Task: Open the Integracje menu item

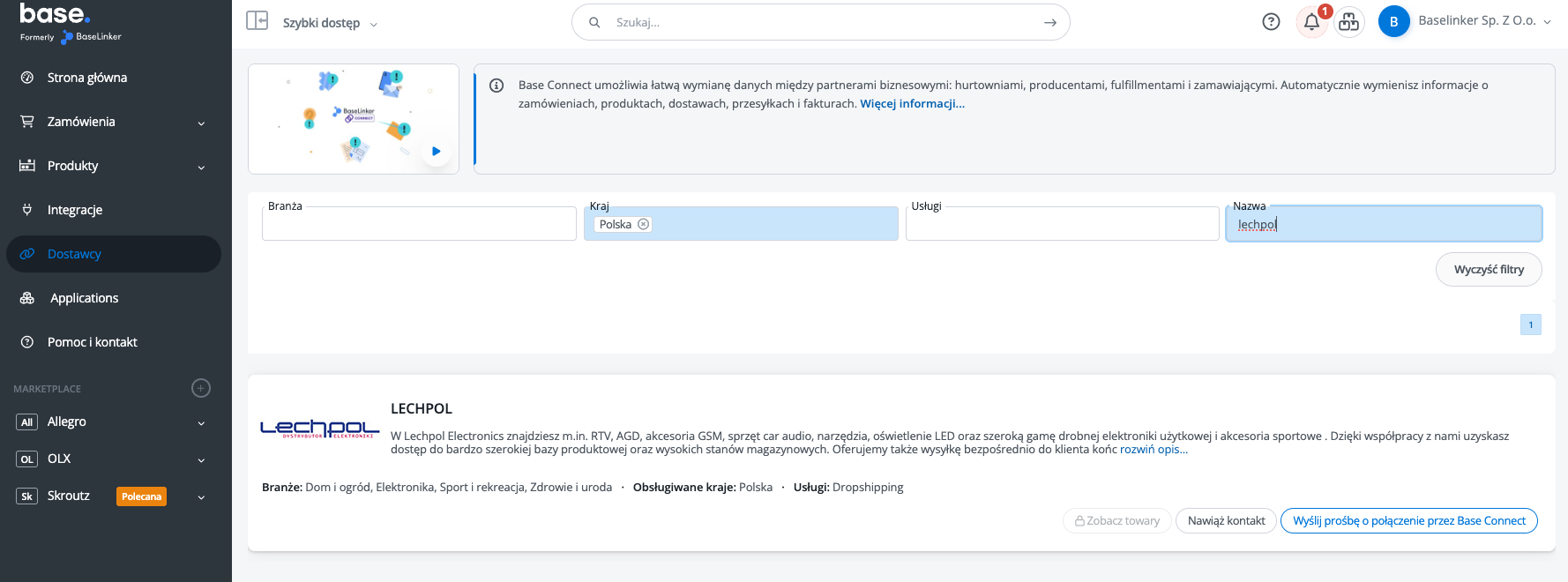Action: [x=75, y=210]
